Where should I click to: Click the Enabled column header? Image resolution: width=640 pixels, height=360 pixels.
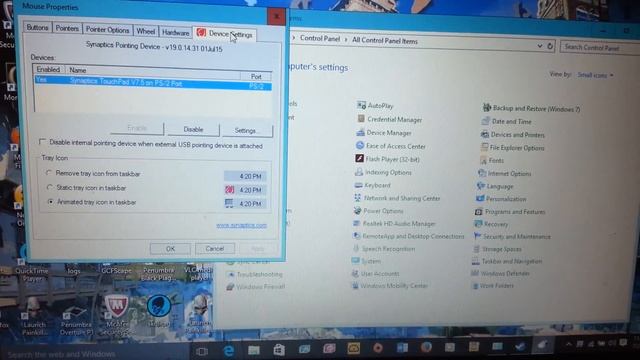[x=48, y=69]
